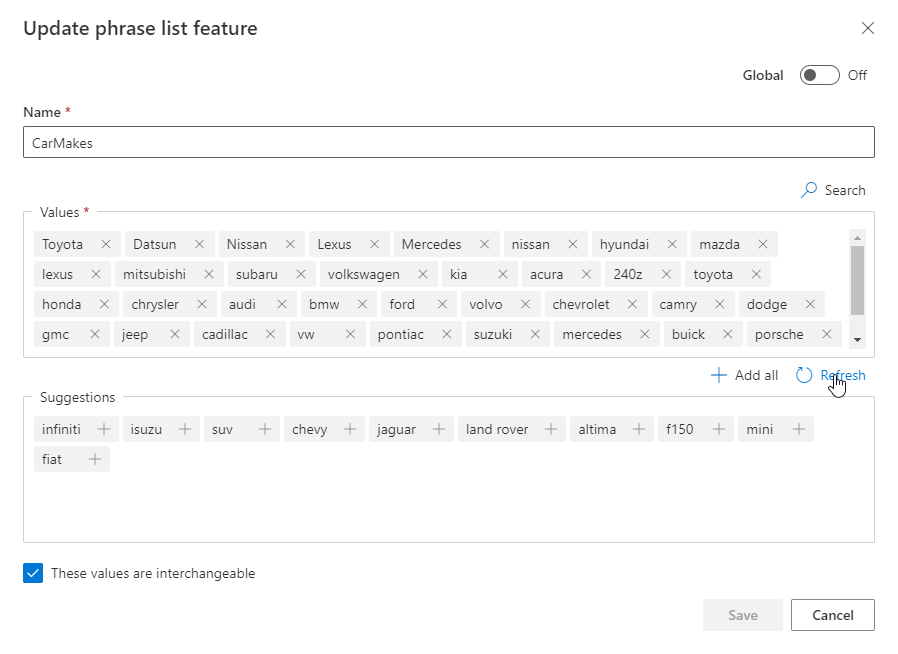Add the jaguar suggestion
The width and height of the screenshot is (898, 654).
point(439,430)
